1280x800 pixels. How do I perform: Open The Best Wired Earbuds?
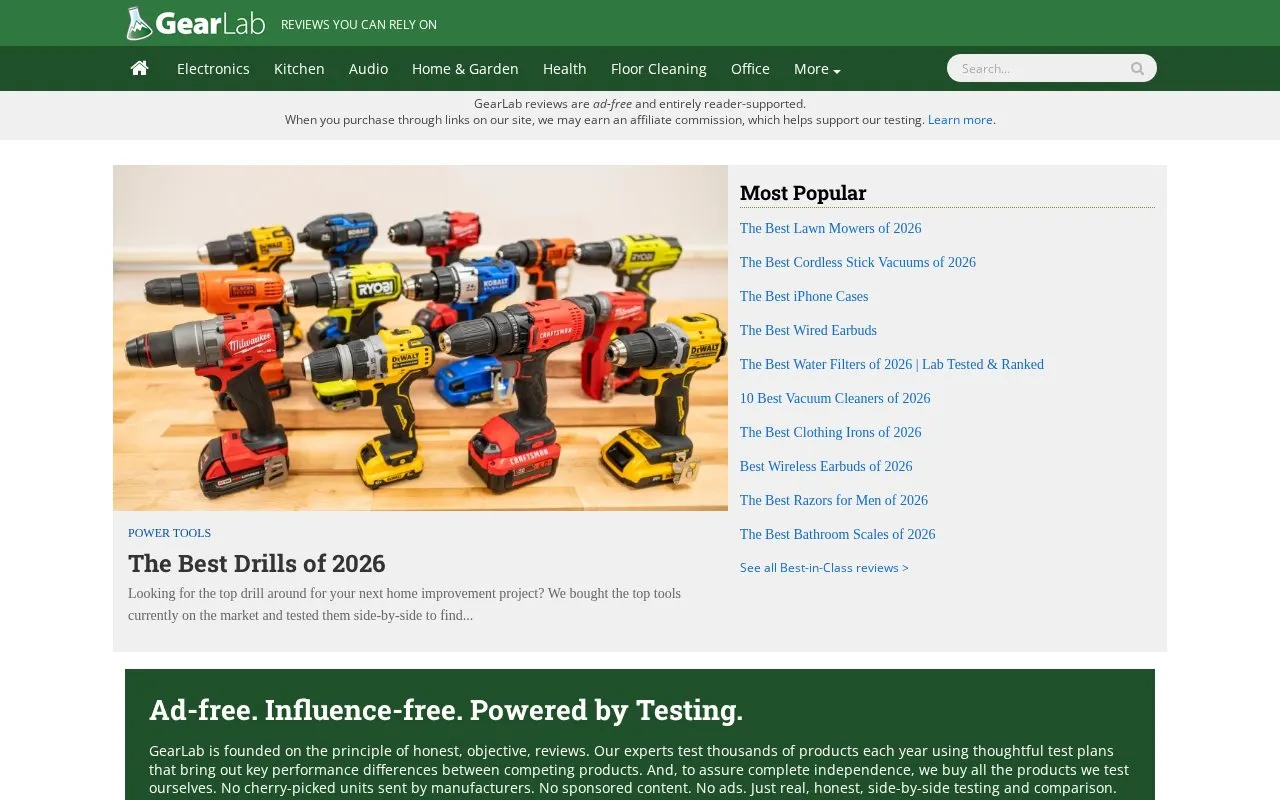(x=808, y=330)
